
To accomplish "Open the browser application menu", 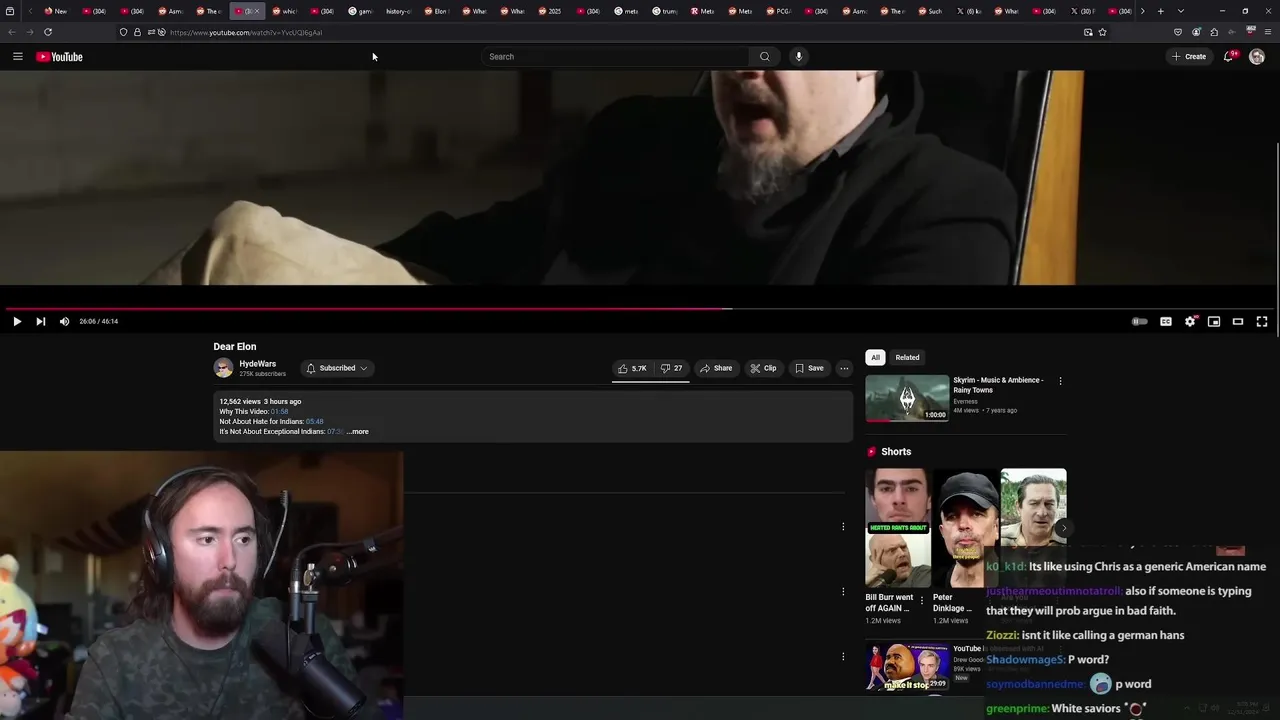I will coord(1268,32).
